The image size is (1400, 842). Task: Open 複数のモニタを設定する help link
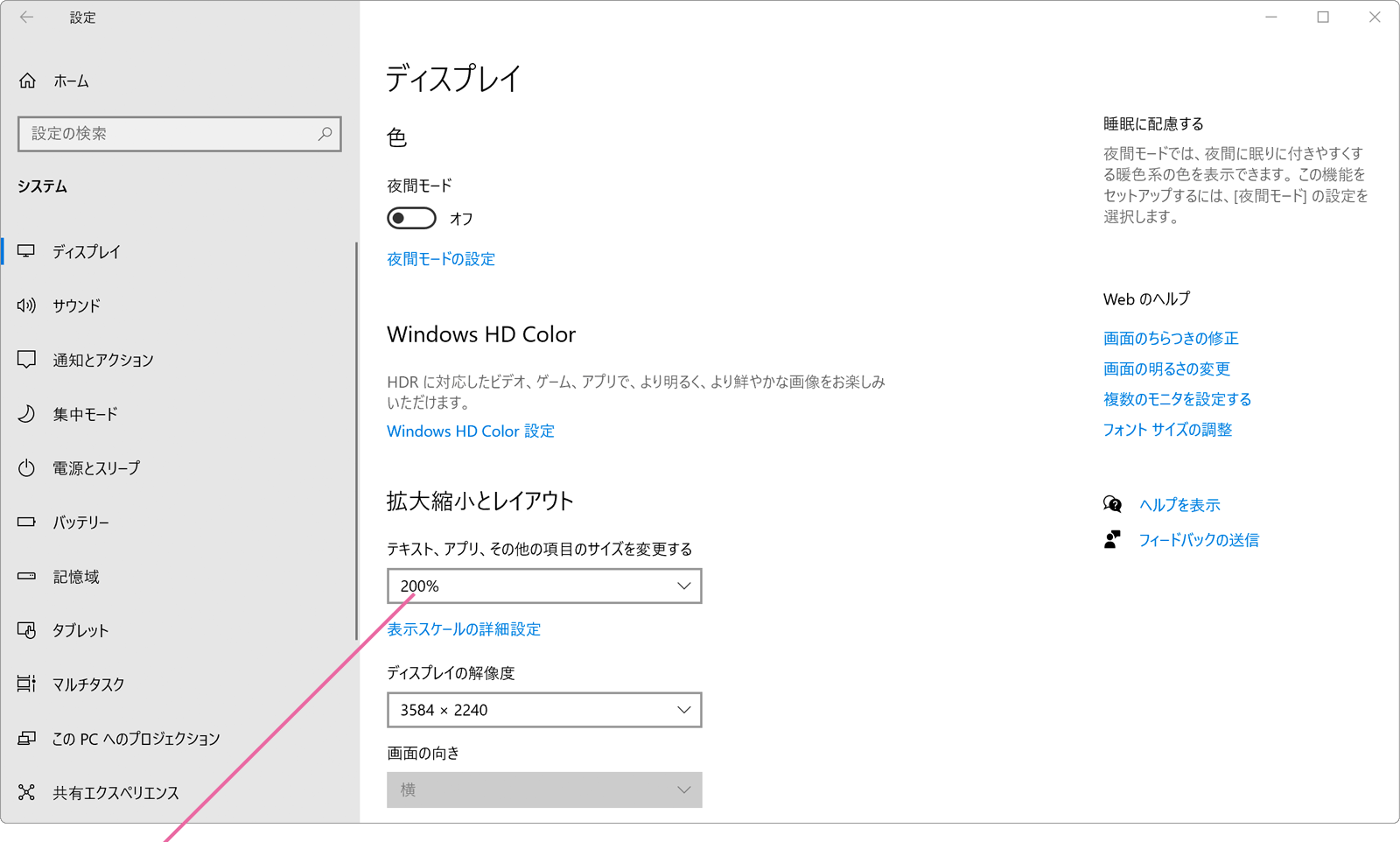coord(1177,399)
